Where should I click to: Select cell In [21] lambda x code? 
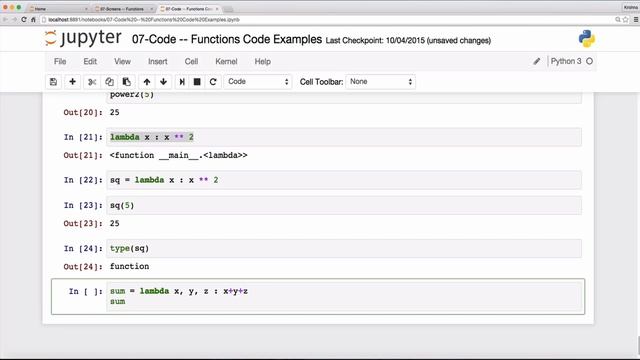[x=344, y=137]
